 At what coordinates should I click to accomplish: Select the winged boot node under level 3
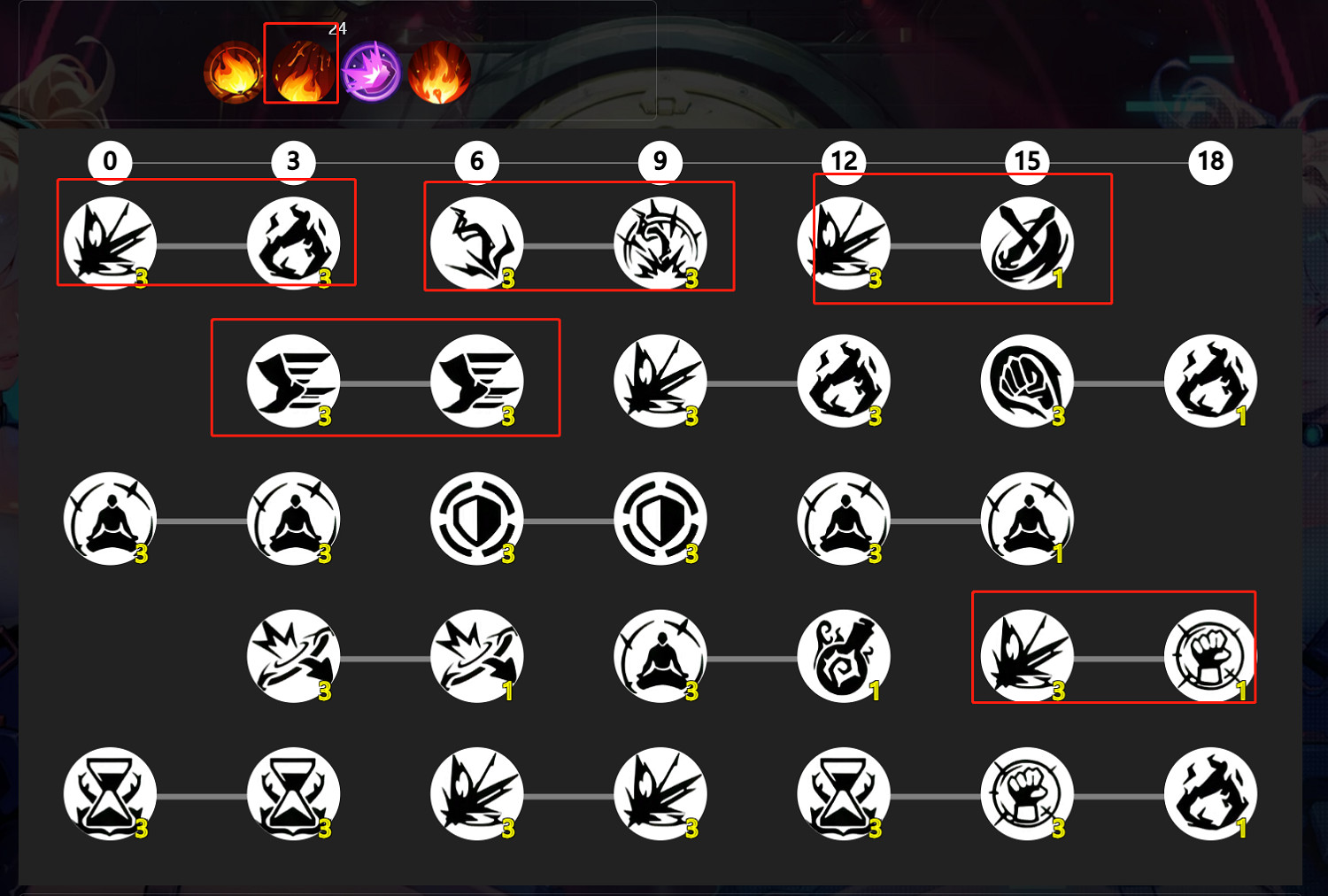click(293, 381)
